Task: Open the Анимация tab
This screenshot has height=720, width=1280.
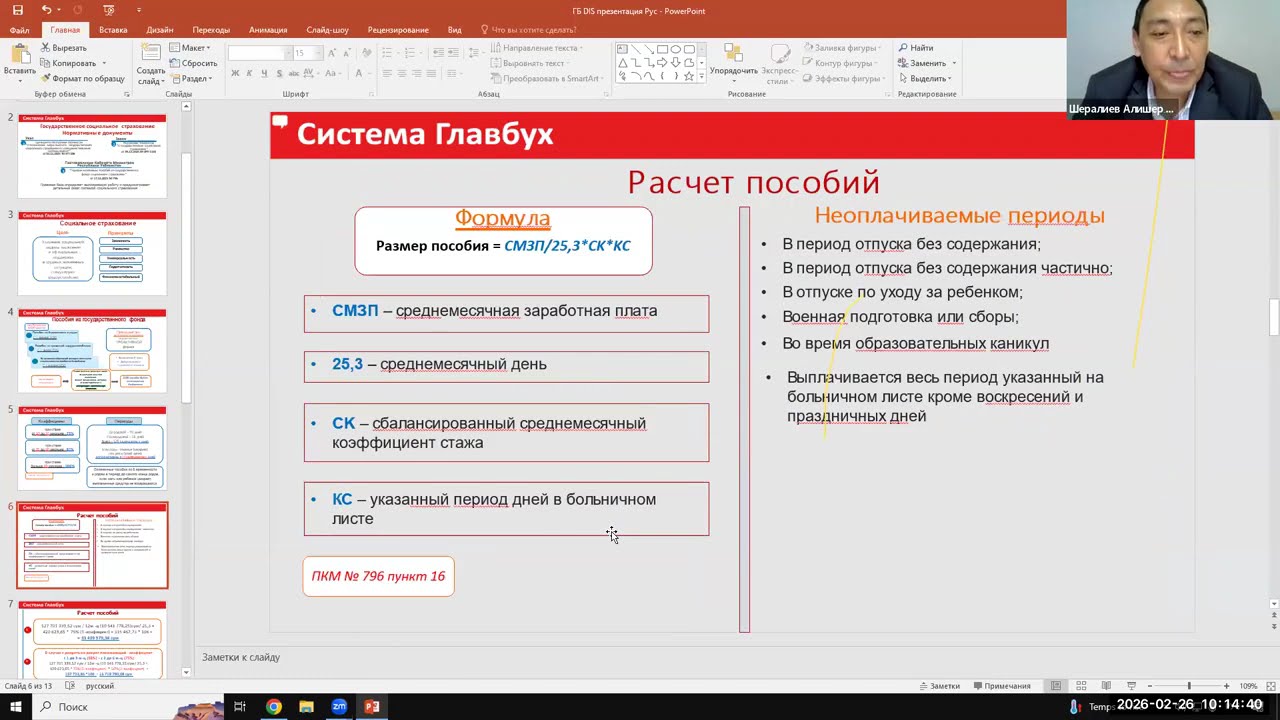Action: pyautogui.click(x=268, y=30)
